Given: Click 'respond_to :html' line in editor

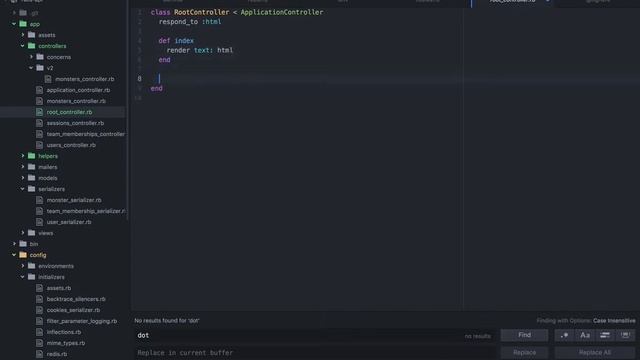Looking at the screenshot, I should pos(190,22).
